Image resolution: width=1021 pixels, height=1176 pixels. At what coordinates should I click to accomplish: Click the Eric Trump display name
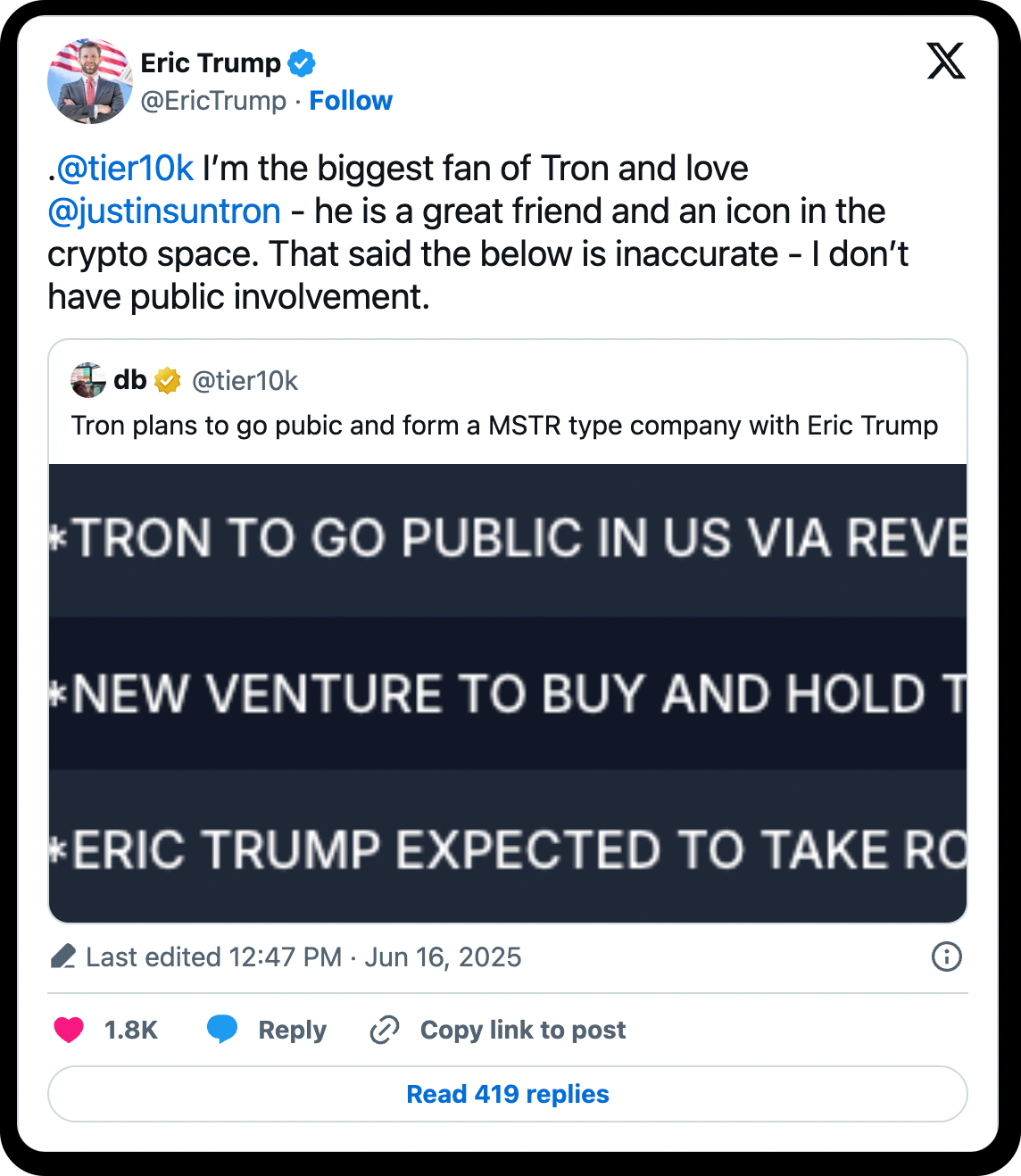pyautogui.click(x=211, y=63)
